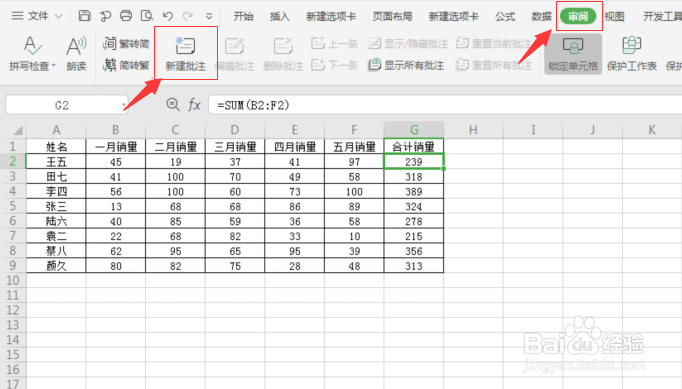This screenshot has height=389, width=682.
Task: Click the 三月销量 header cell
Action: [235, 147]
